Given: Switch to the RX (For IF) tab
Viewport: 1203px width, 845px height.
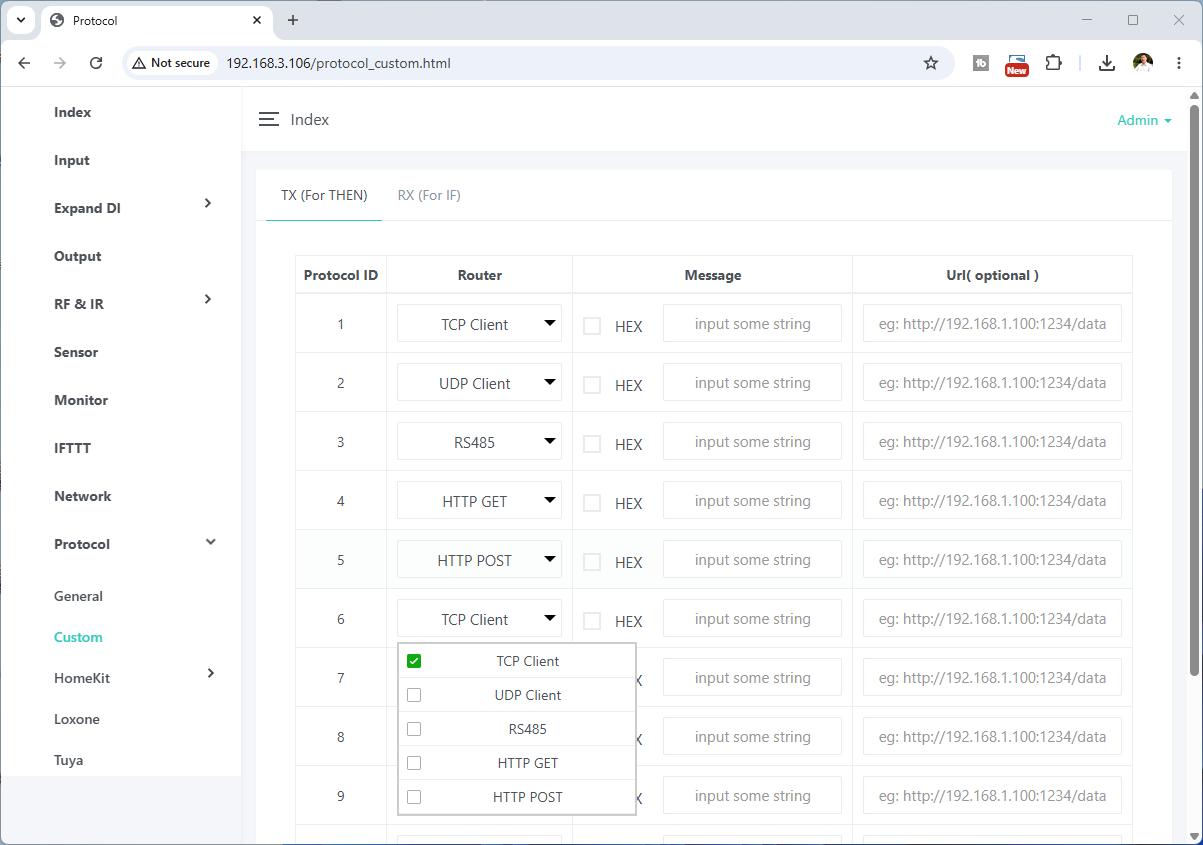Looking at the screenshot, I should [x=429, y=195].
